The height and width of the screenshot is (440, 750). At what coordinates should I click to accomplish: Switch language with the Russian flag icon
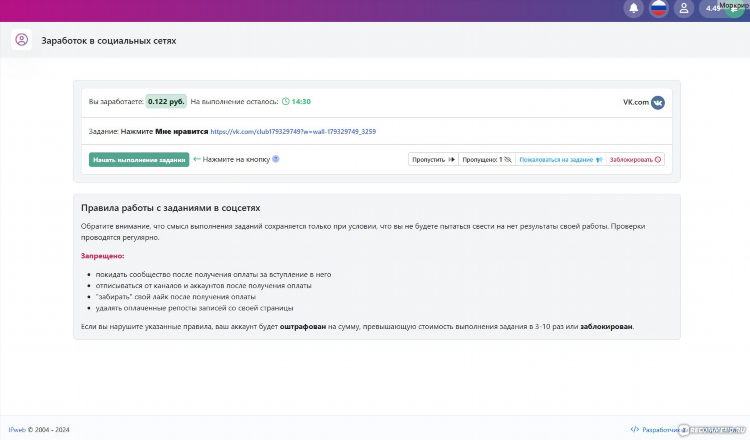pyautogui.click(x=659, y=8)
